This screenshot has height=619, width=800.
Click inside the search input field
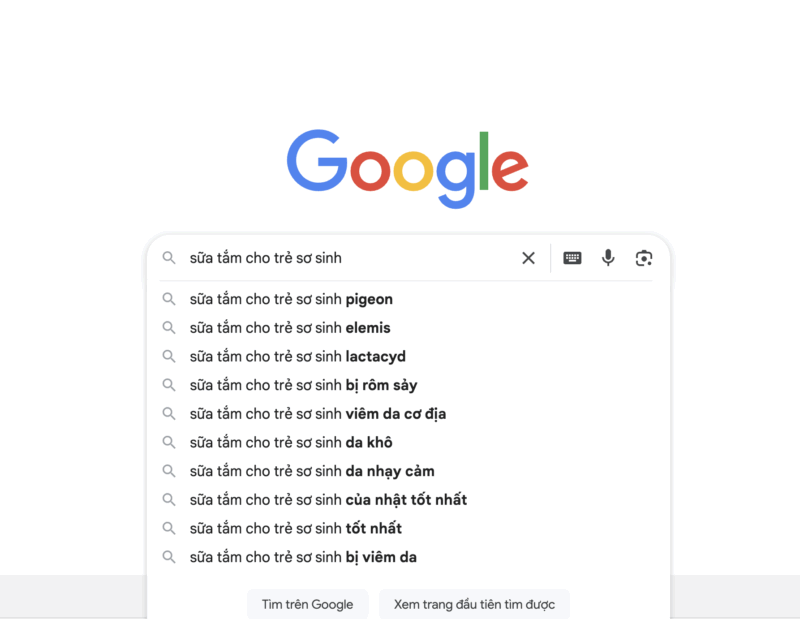pyautogui.click(x=340, y=258)
